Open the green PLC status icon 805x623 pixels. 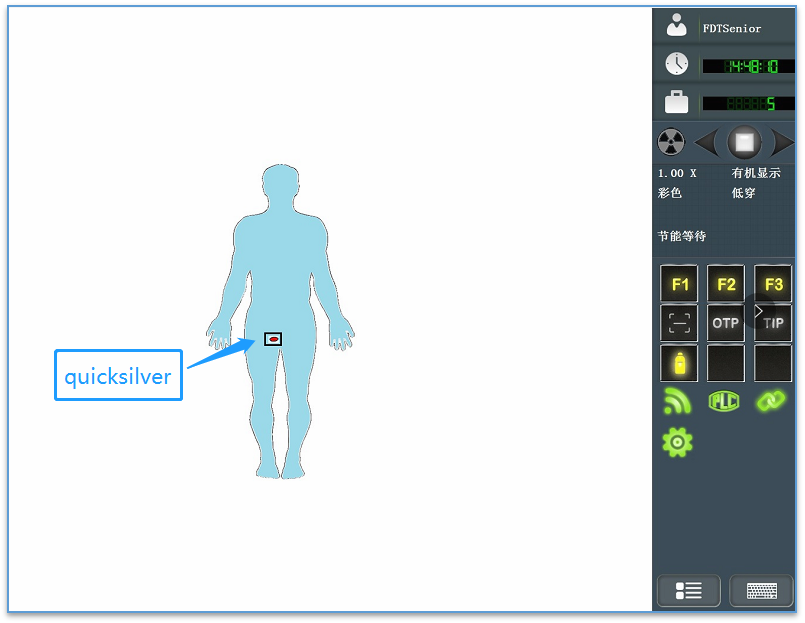(723, 401)
